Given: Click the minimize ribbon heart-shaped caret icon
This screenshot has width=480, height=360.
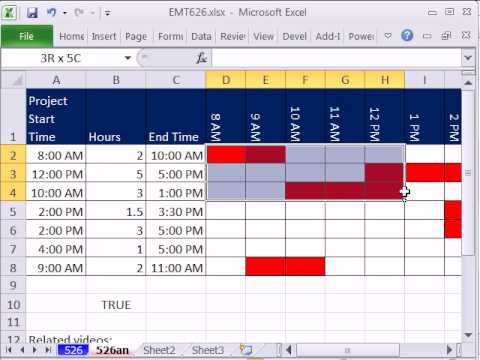Looking at the screenshot, I should point(388,35).
